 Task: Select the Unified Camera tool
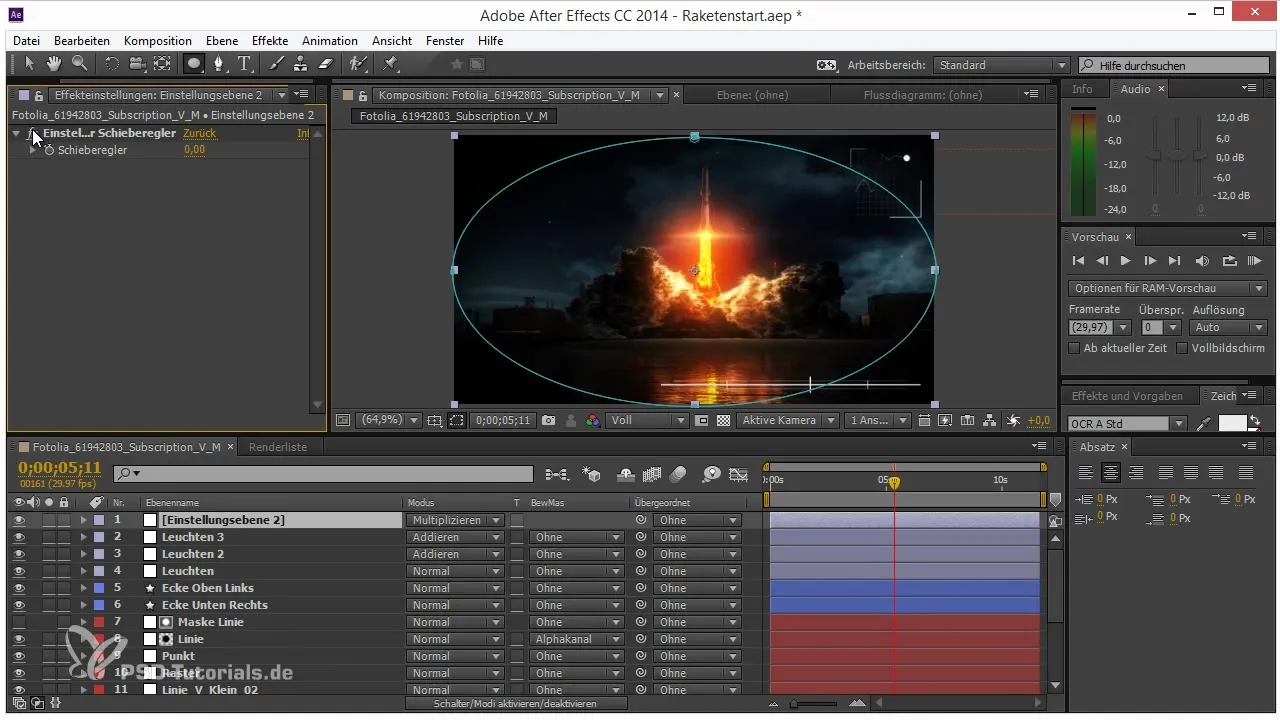pyautogui.click(x=137, y=64)
